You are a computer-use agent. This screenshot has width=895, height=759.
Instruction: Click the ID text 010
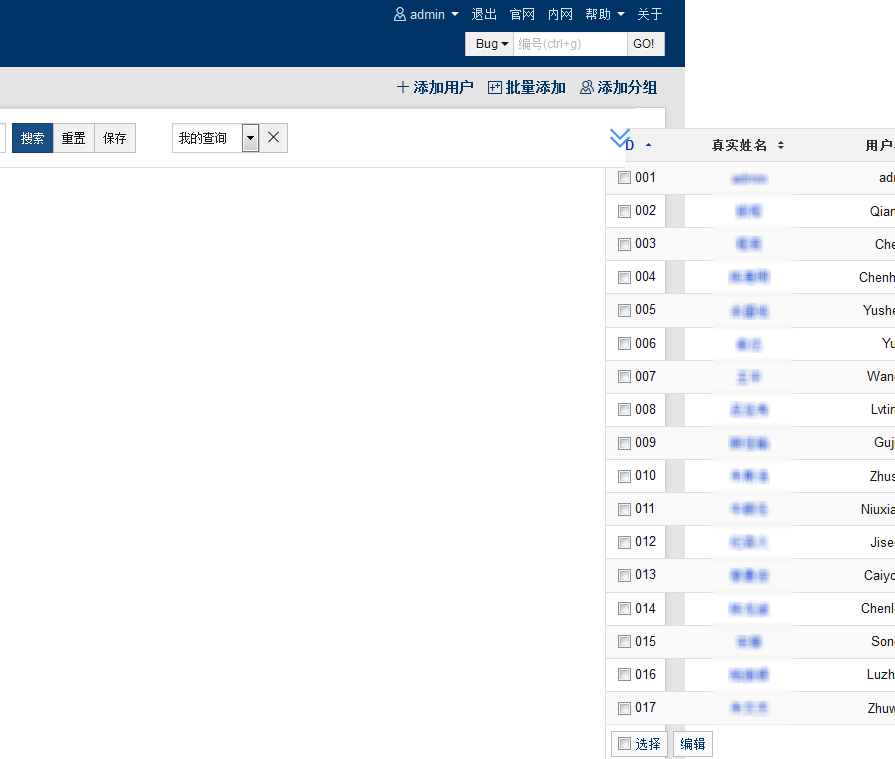pyautogui.click(x=646, y=475)
